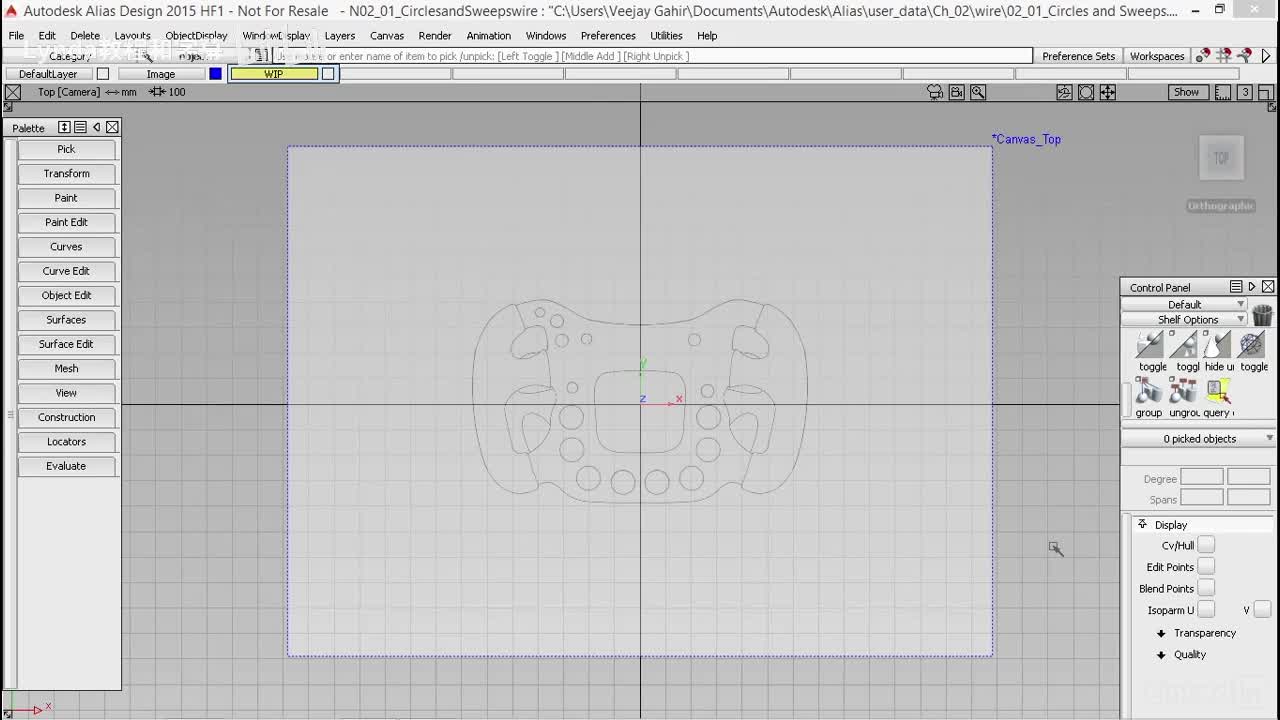The image size is (1280, 720).
Task: Click the blue Image layer color swatch
Action: [x=215, y=74]
